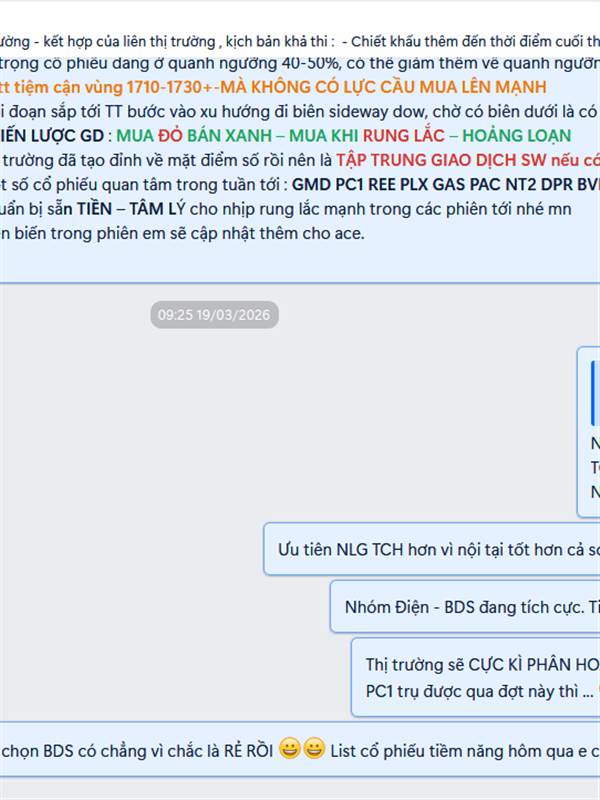Click the green HOẢNG LOẠN text

[516, 135]
